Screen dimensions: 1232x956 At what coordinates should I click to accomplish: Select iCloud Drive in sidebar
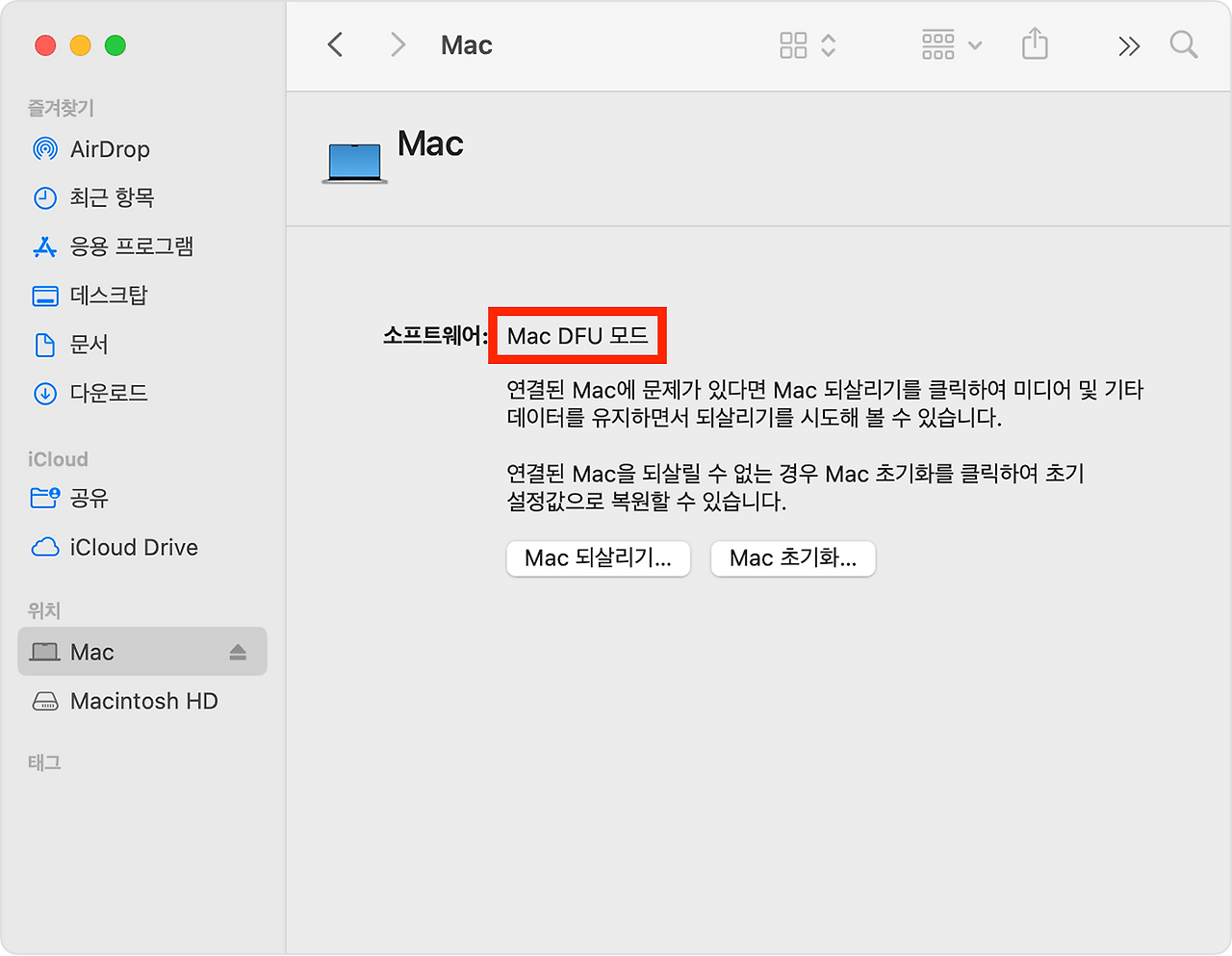pos(142,547)
